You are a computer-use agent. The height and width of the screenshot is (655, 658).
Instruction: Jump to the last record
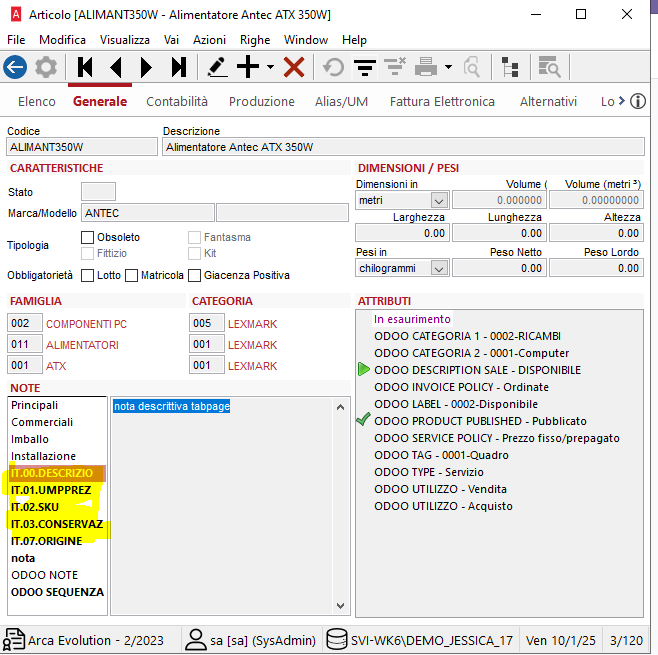(x=178, y=67)
